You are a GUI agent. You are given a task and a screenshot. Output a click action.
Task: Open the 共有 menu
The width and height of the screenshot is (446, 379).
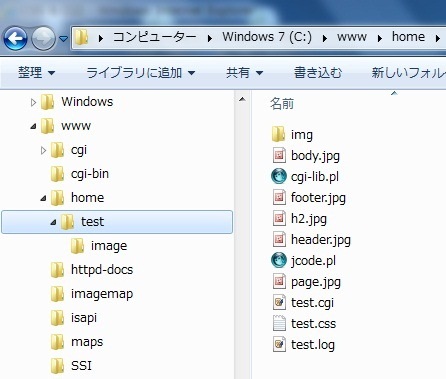(x=244, y=72)
